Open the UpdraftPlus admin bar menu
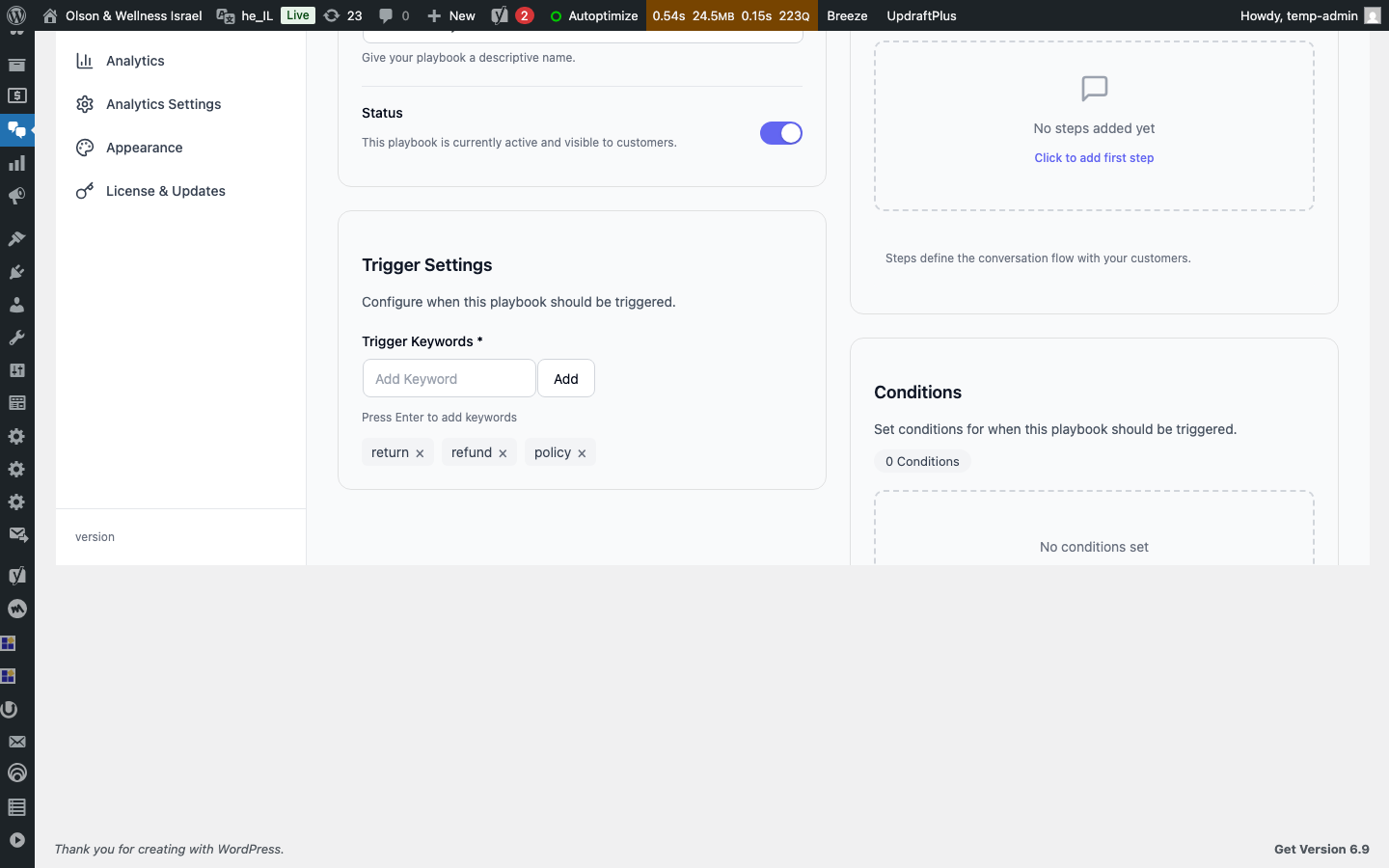This screenshot has height=868, width=1389. (921, 15)
